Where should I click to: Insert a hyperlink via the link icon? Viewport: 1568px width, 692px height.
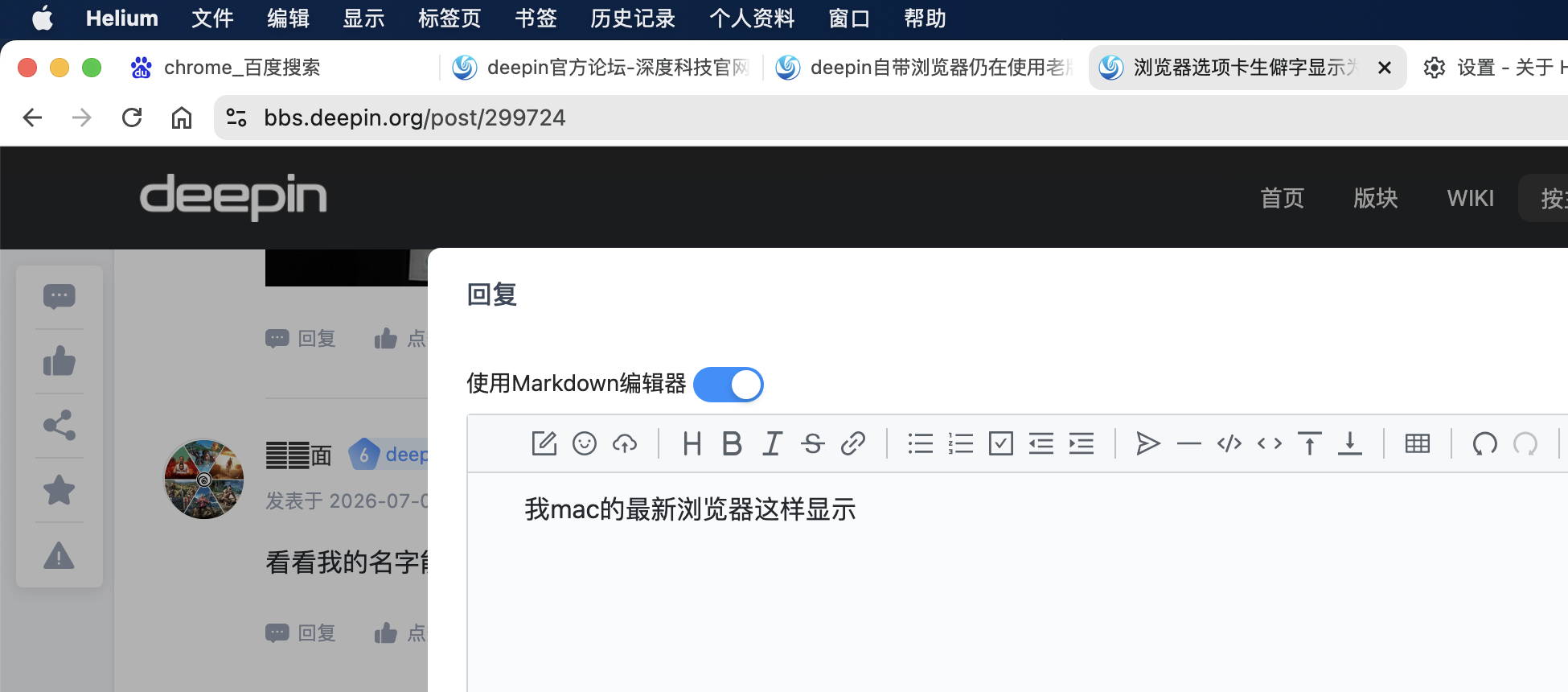coord(852,443)
